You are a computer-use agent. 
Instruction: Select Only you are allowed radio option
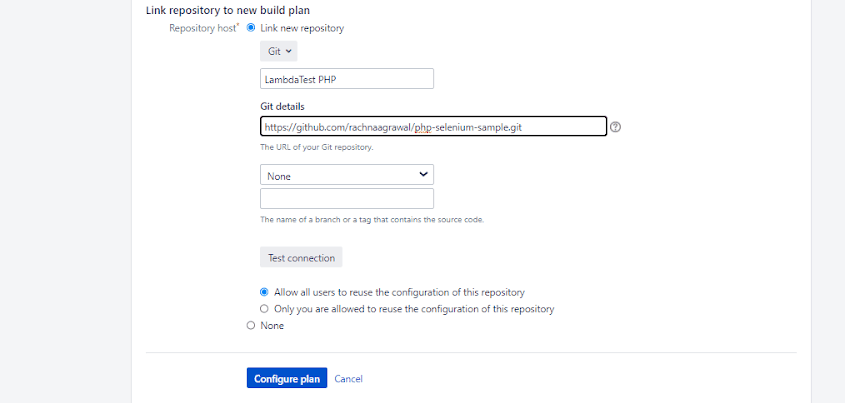pyautogui.click(x=265, y=309)
